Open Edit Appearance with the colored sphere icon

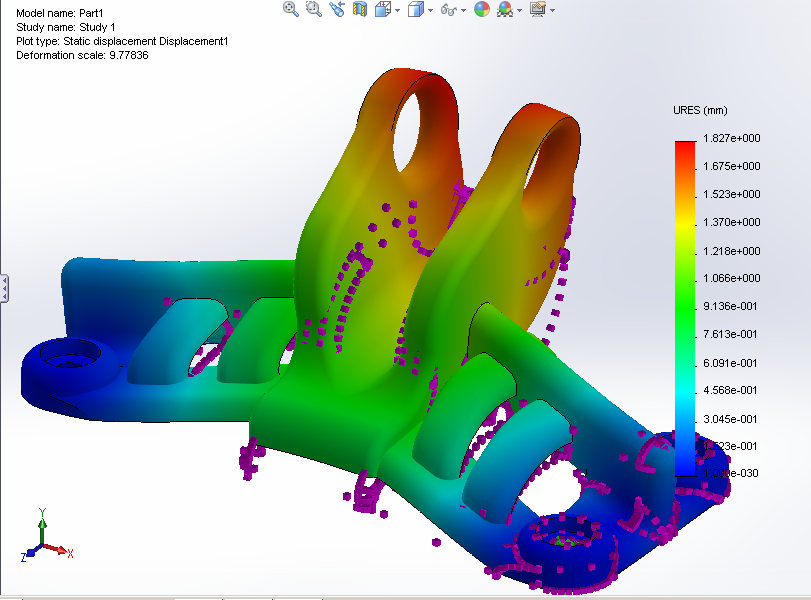click(483, 9)
